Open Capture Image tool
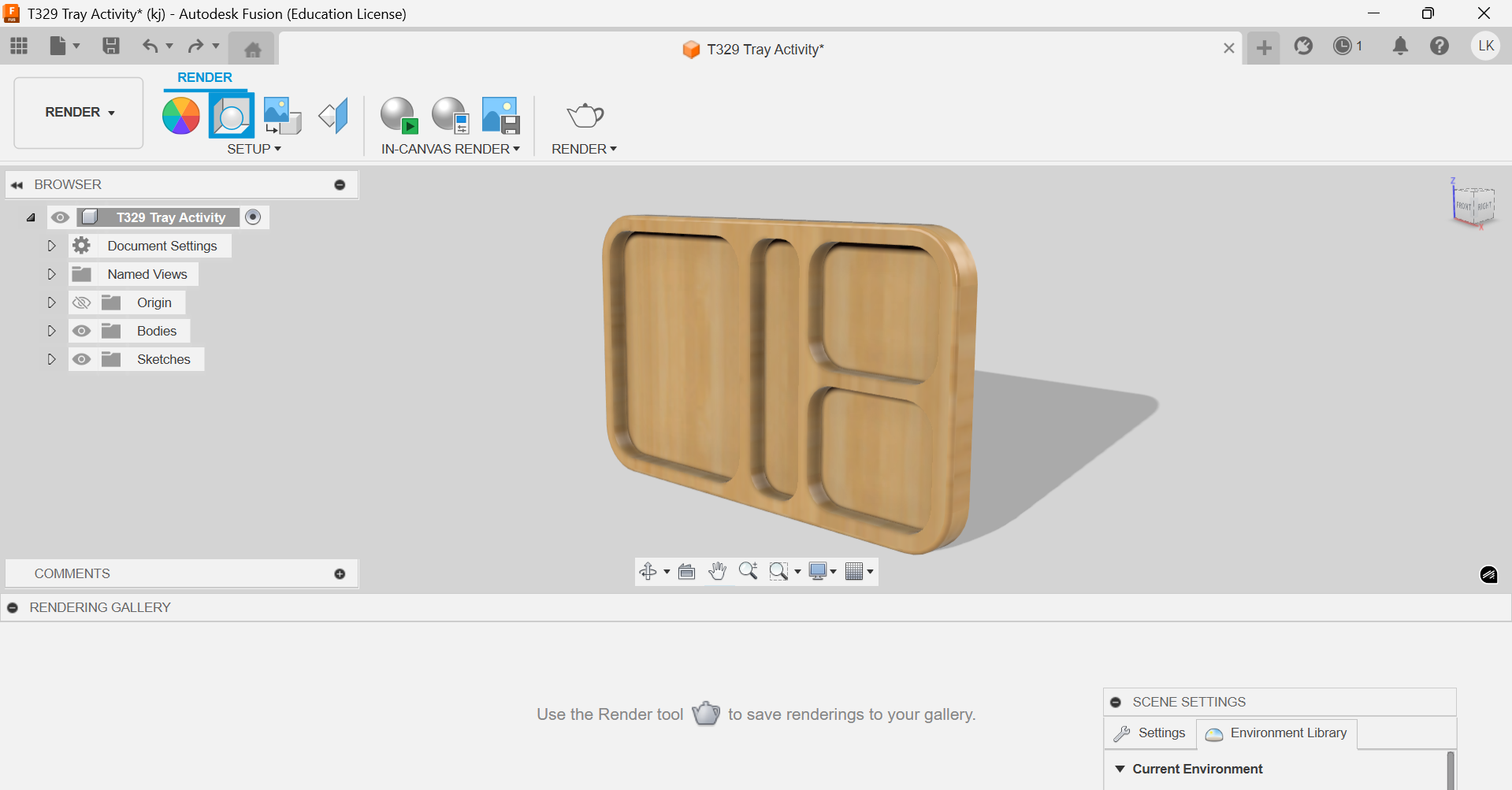Screen dimensions: 1512x790 (500, 116)
